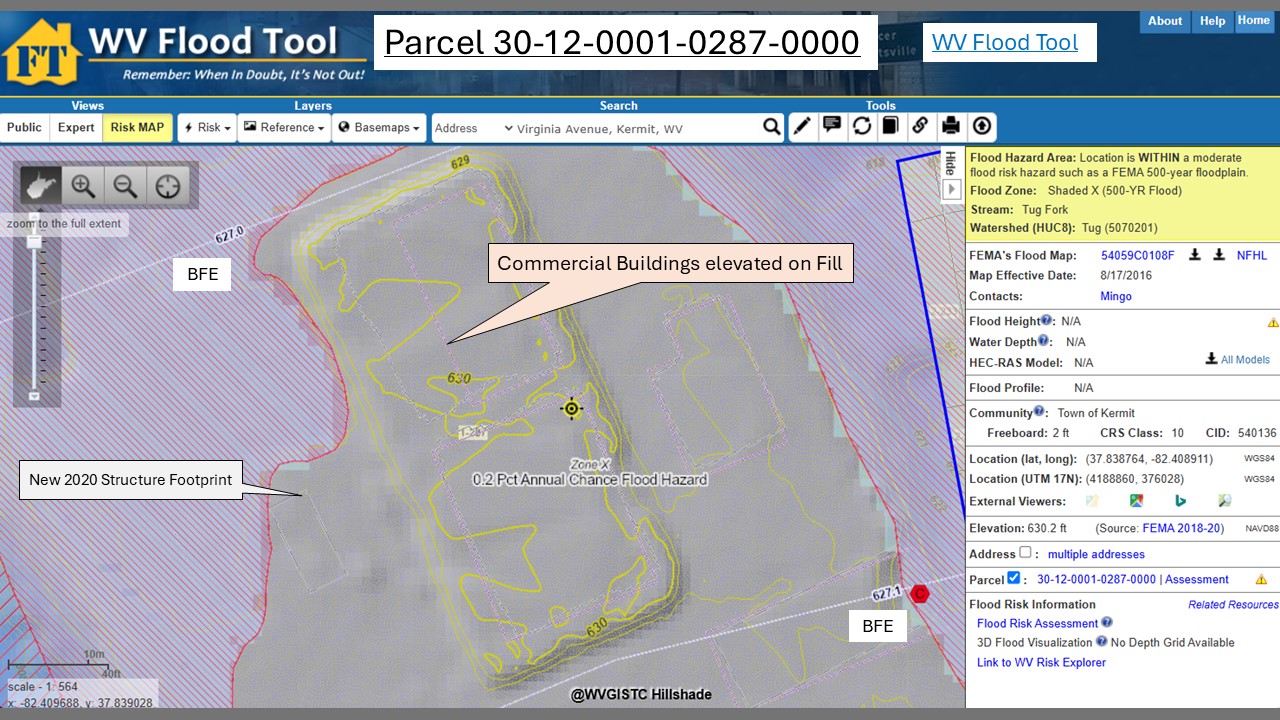
Task: Click the zoom in magnifier button
Action: pyautogui.click(x=83, y=186)
